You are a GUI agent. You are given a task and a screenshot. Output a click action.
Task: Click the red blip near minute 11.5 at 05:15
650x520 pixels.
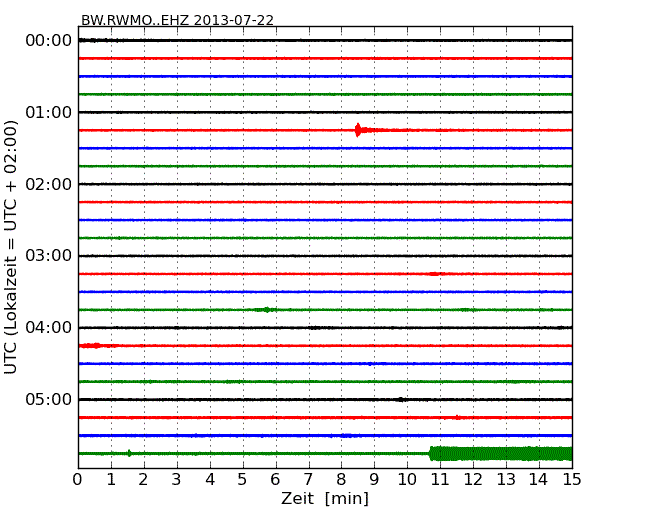457,417
